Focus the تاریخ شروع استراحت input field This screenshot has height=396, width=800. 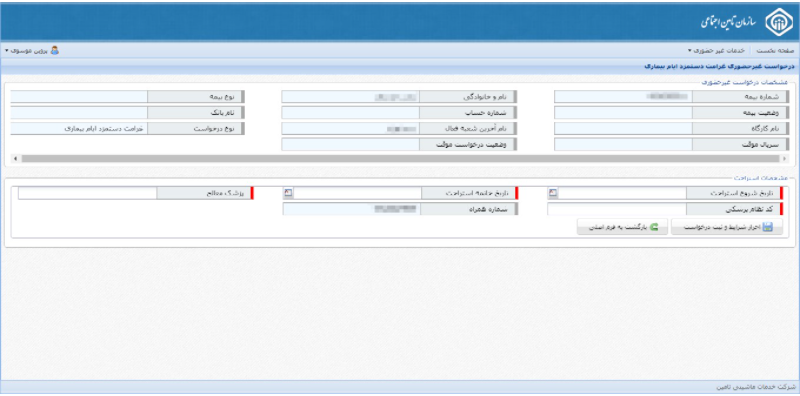pos(622,193)
